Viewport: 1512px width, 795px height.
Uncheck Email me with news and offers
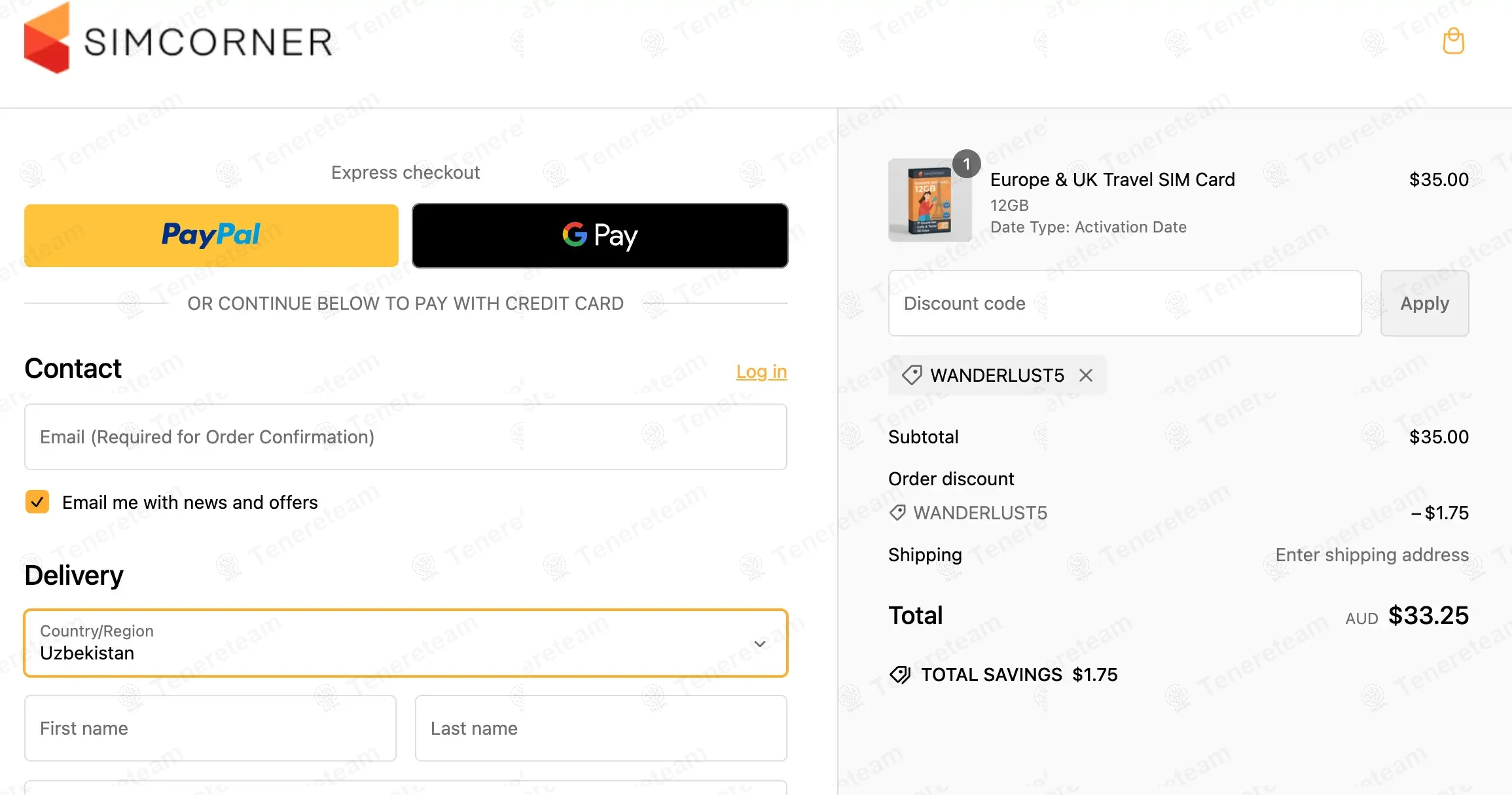click(x=37, y=502)
